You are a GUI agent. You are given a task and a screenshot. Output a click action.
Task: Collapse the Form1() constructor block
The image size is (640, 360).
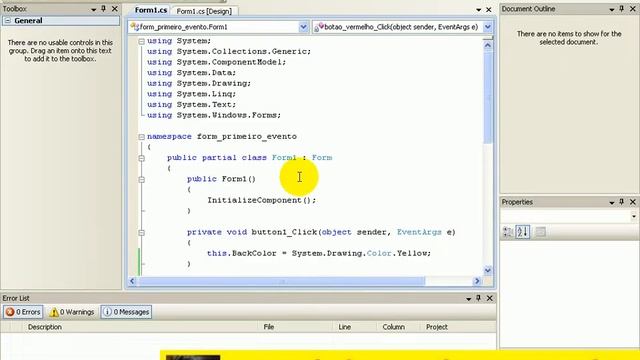[141, 179]
